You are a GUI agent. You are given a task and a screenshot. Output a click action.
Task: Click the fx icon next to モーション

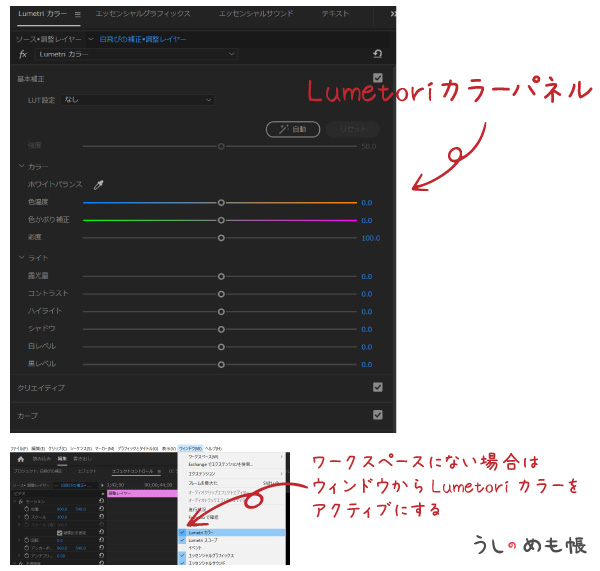[21, 501]
